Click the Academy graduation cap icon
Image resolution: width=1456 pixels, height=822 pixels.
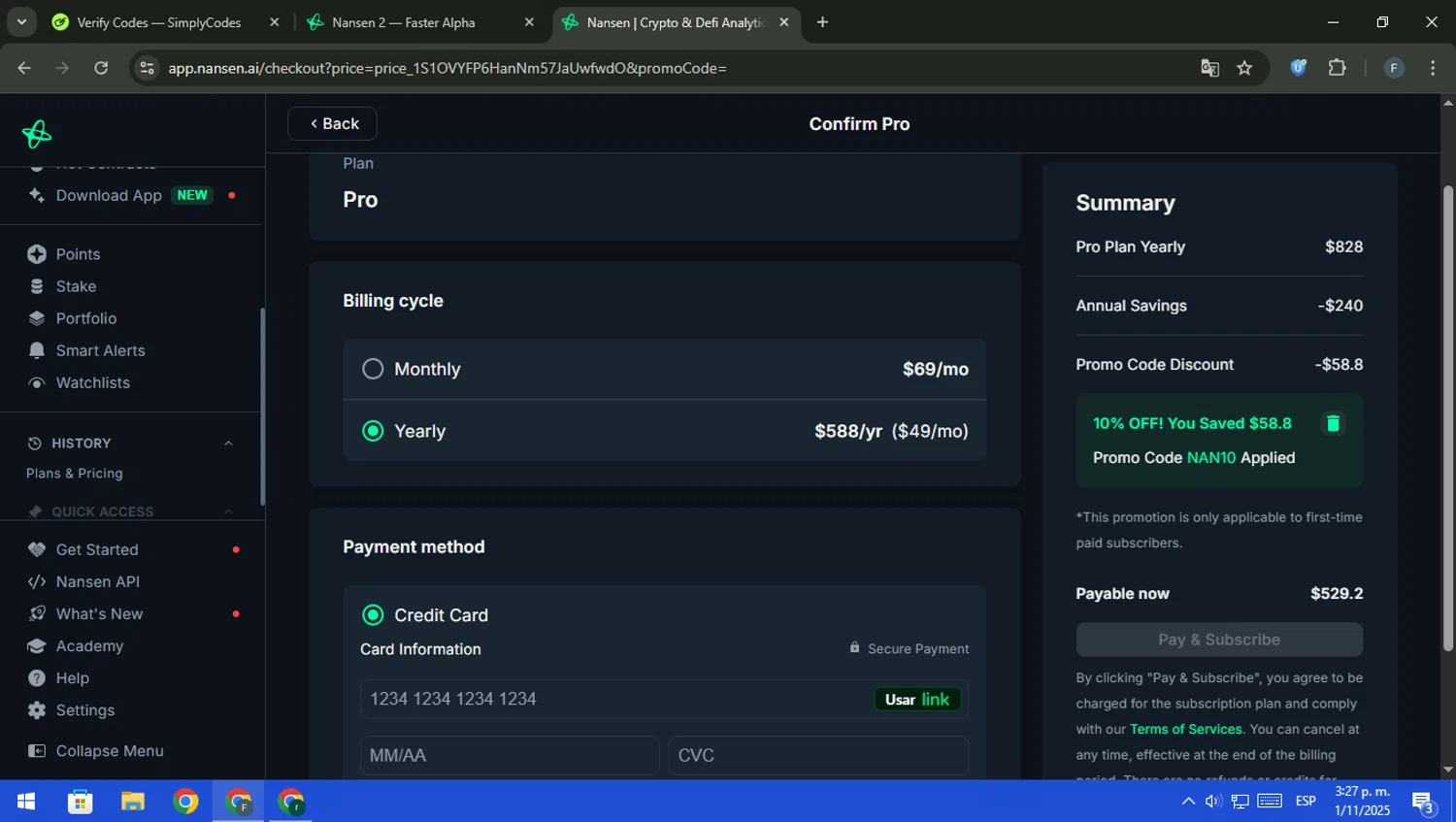coord(37,645)
